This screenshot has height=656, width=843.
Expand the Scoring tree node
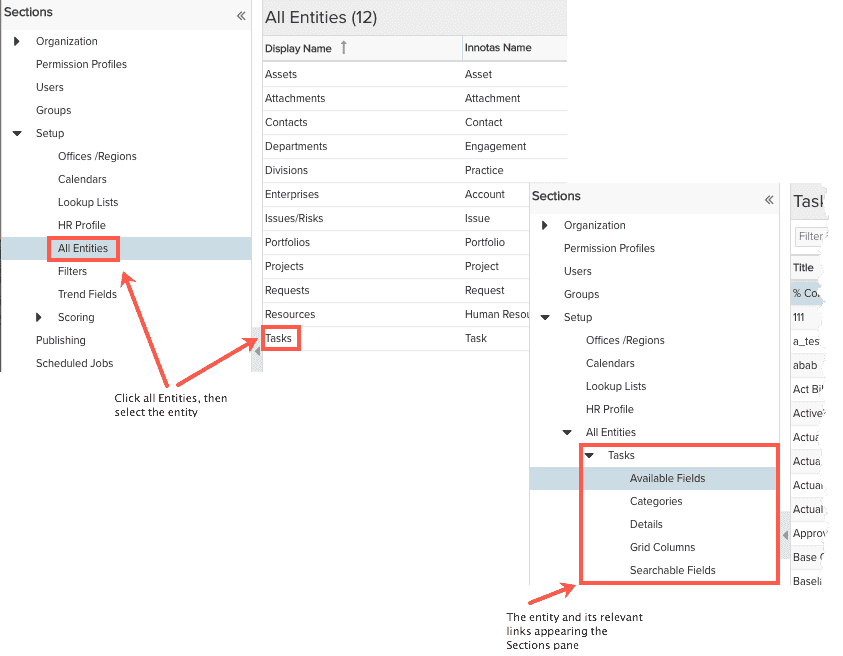coord(38,318)
